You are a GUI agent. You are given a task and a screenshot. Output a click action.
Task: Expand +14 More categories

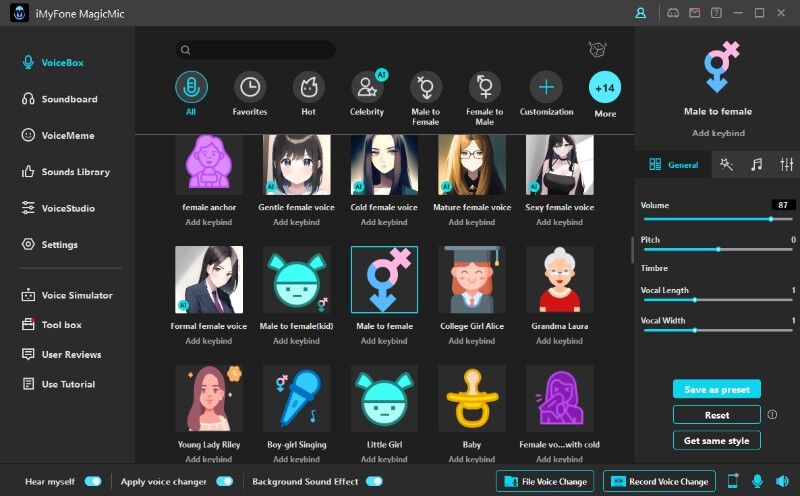coord(605,88)
